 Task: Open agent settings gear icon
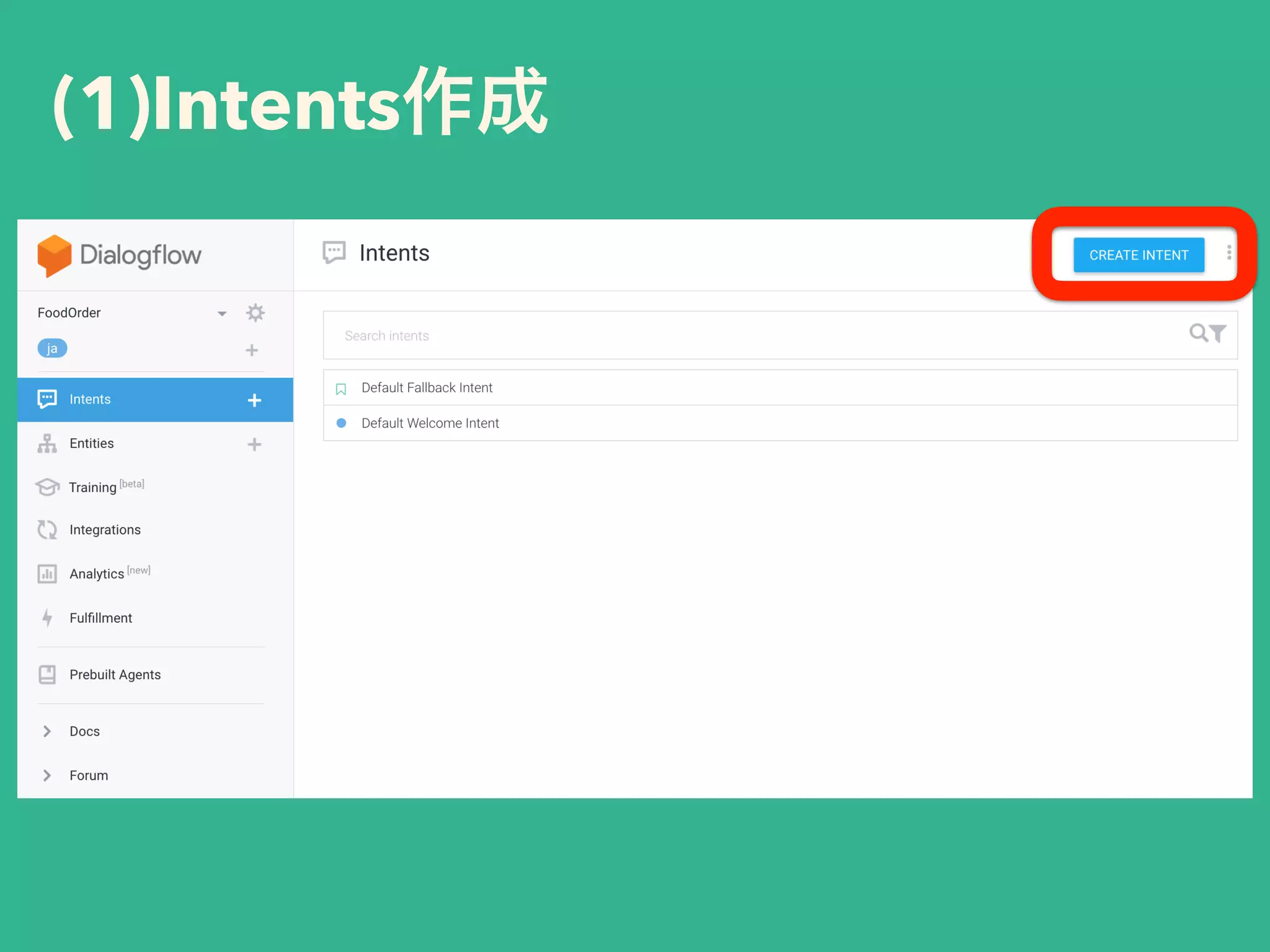(255, 312)
